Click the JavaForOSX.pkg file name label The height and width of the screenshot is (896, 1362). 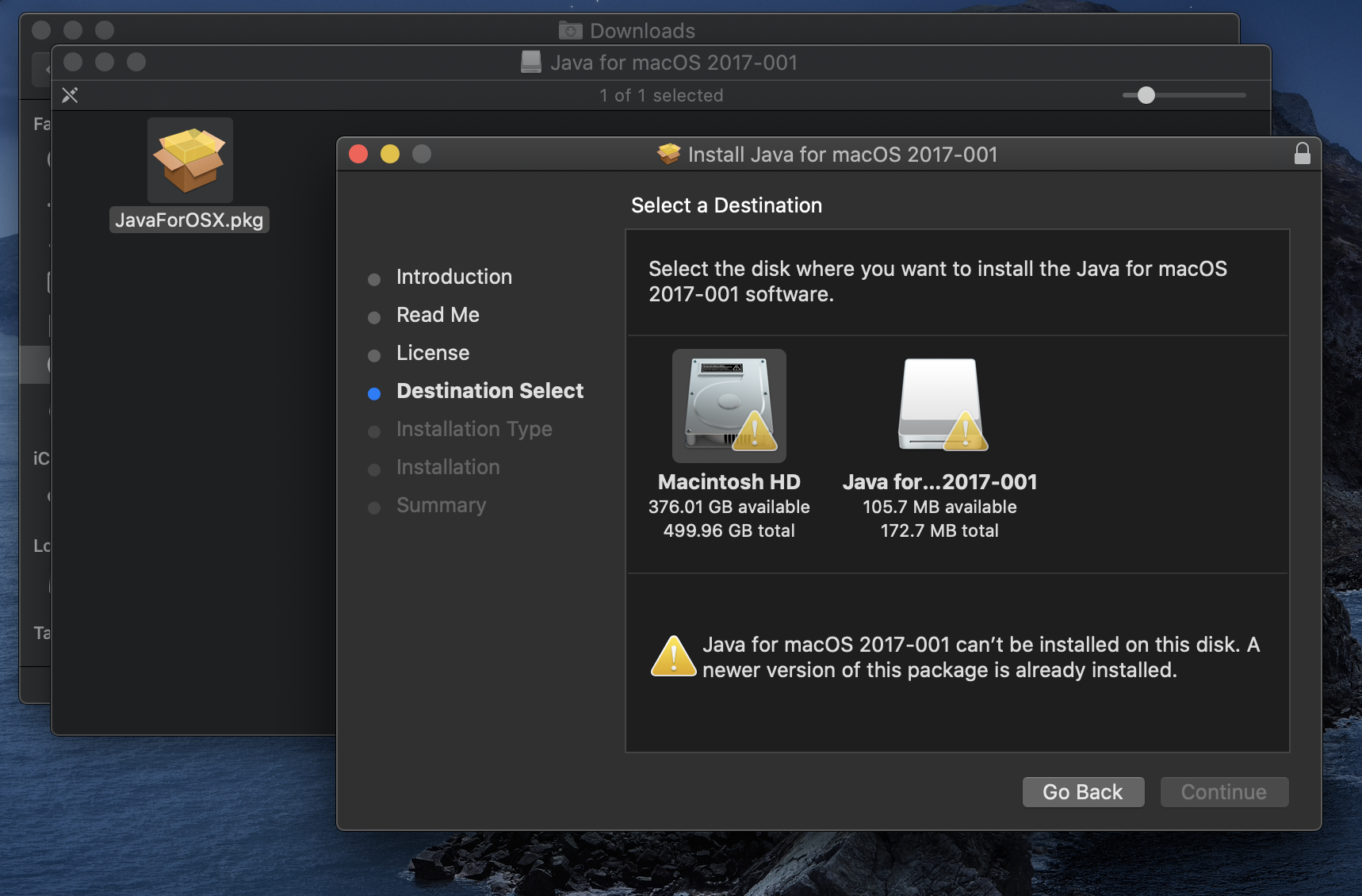189,220
